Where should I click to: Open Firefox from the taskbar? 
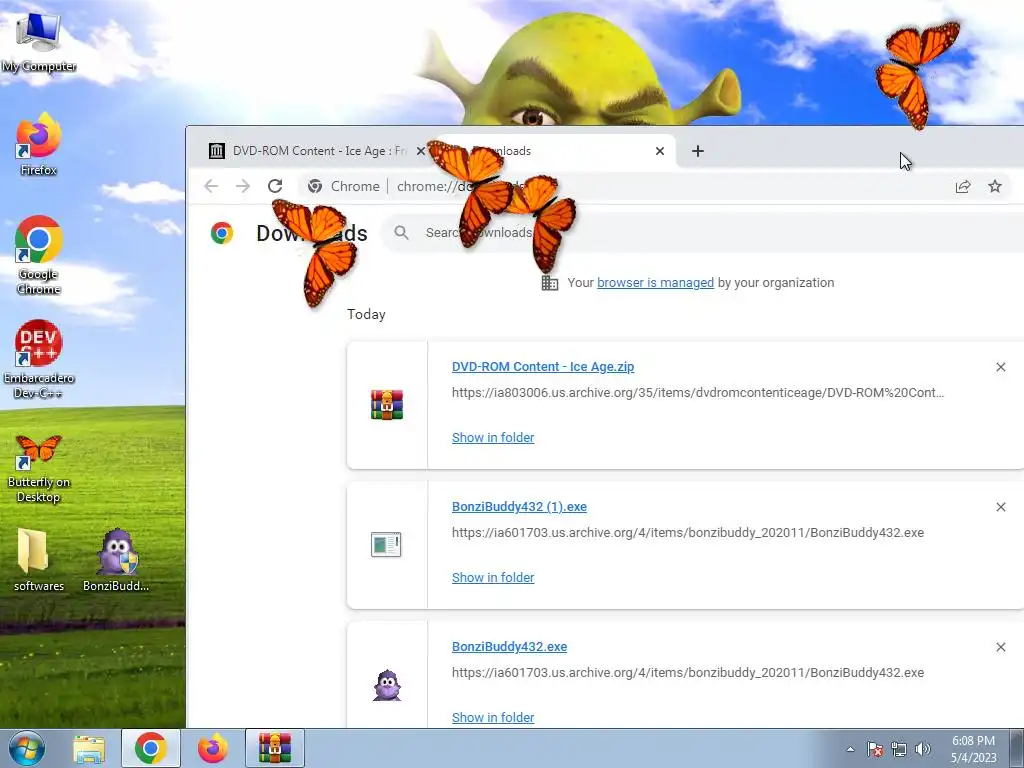pos(213,748)
